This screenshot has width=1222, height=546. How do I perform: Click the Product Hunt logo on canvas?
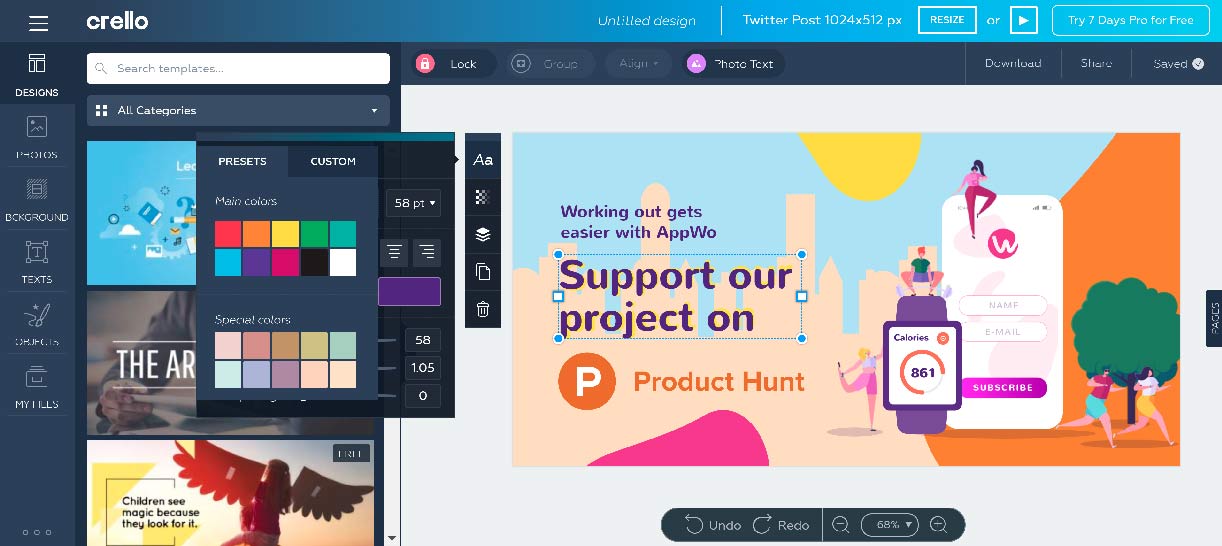point(587,381)
